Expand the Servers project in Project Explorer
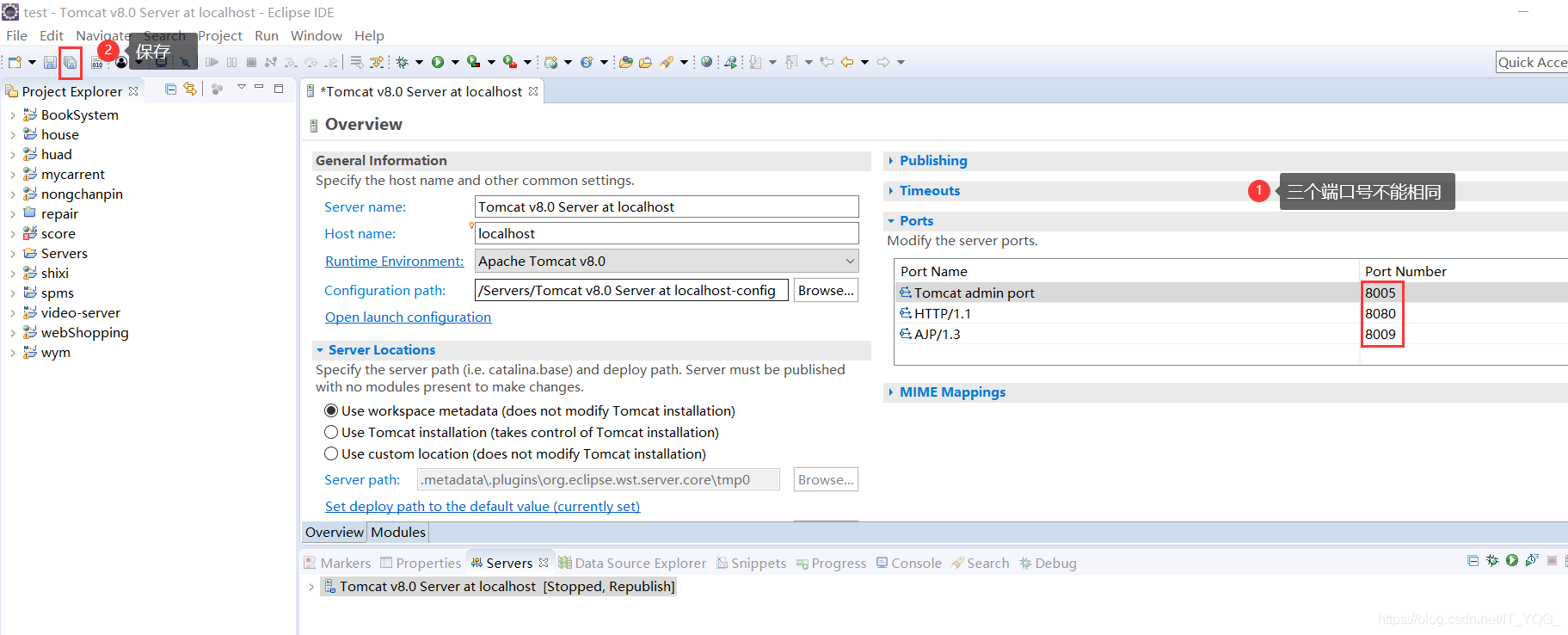Image resolution: width=1568 pixels, height=635 pixels. (12, 253)
